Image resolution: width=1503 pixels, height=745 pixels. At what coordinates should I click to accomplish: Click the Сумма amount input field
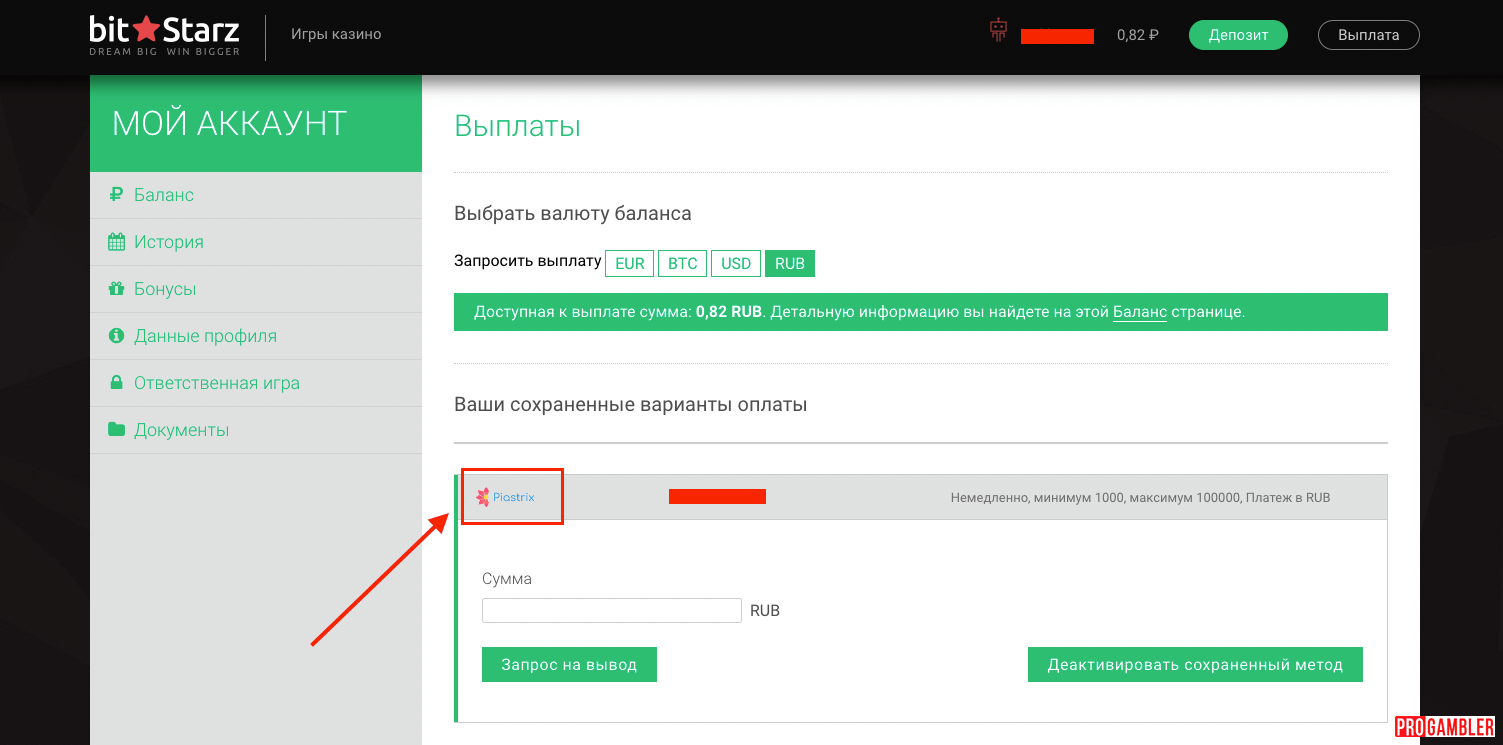[611, 610]
